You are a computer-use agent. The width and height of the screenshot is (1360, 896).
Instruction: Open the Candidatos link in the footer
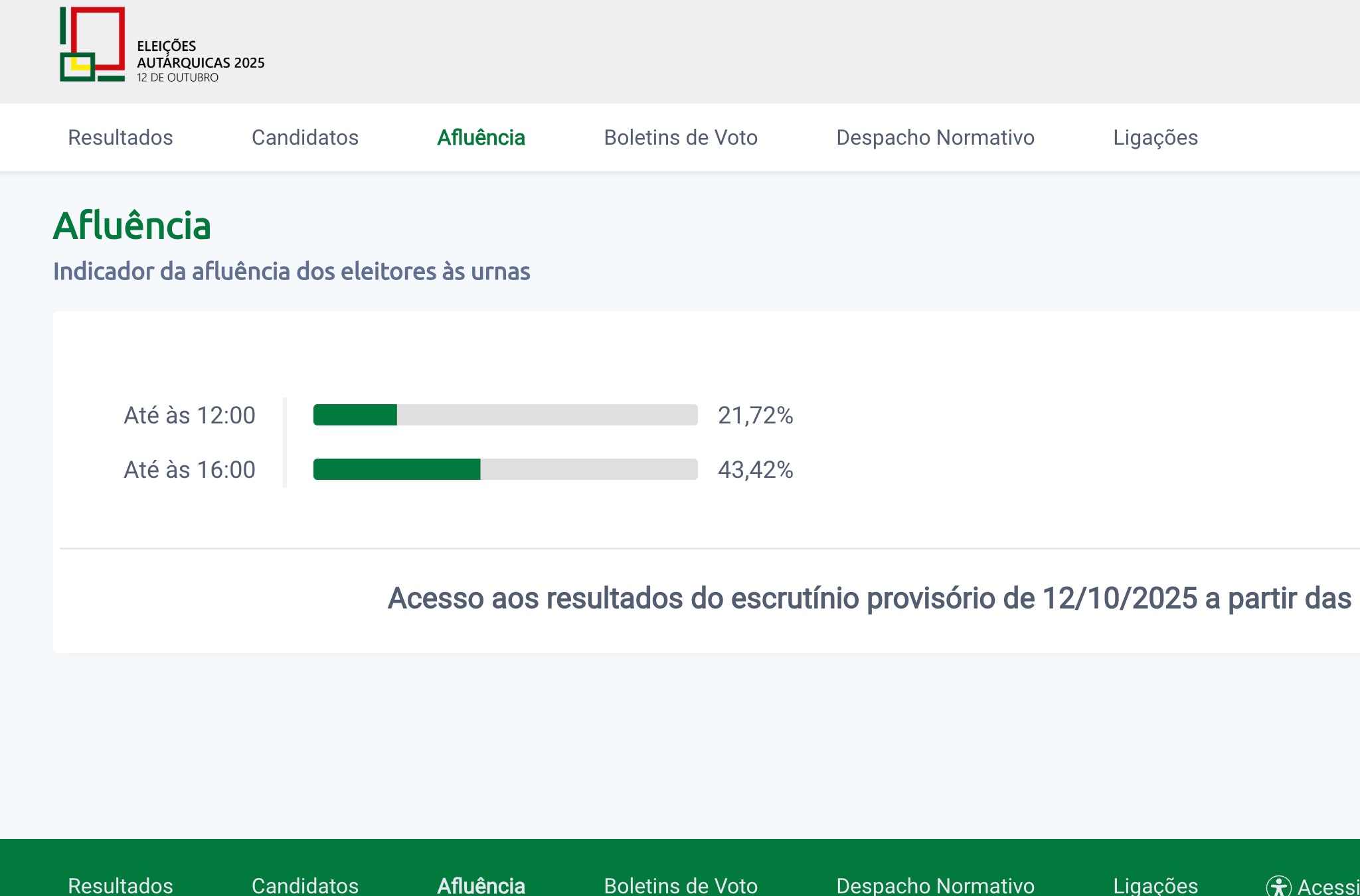pyautogui.click(x=305, y=885)
